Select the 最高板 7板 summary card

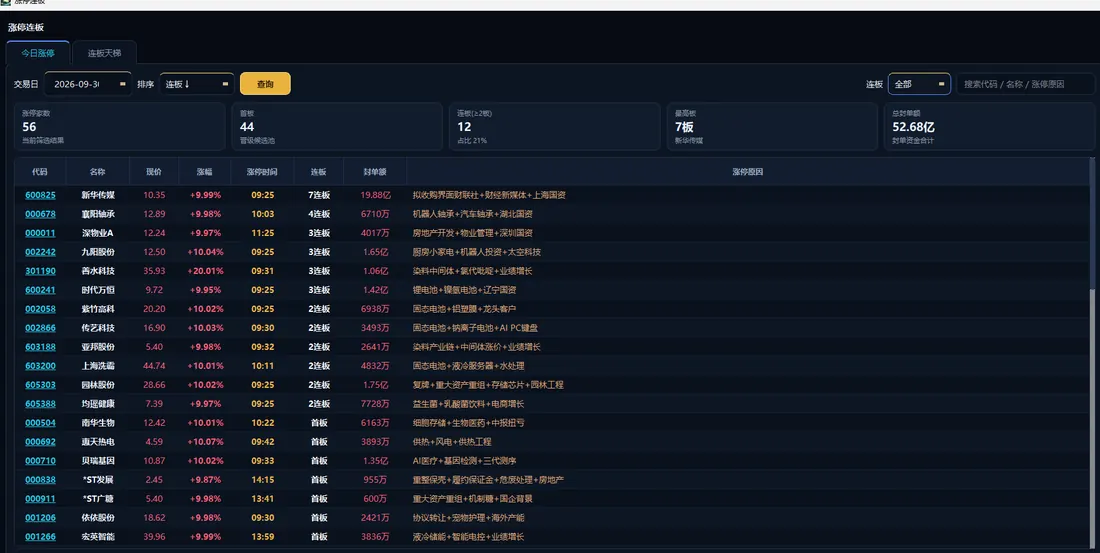pyautogui.click(x=772, y=126)
